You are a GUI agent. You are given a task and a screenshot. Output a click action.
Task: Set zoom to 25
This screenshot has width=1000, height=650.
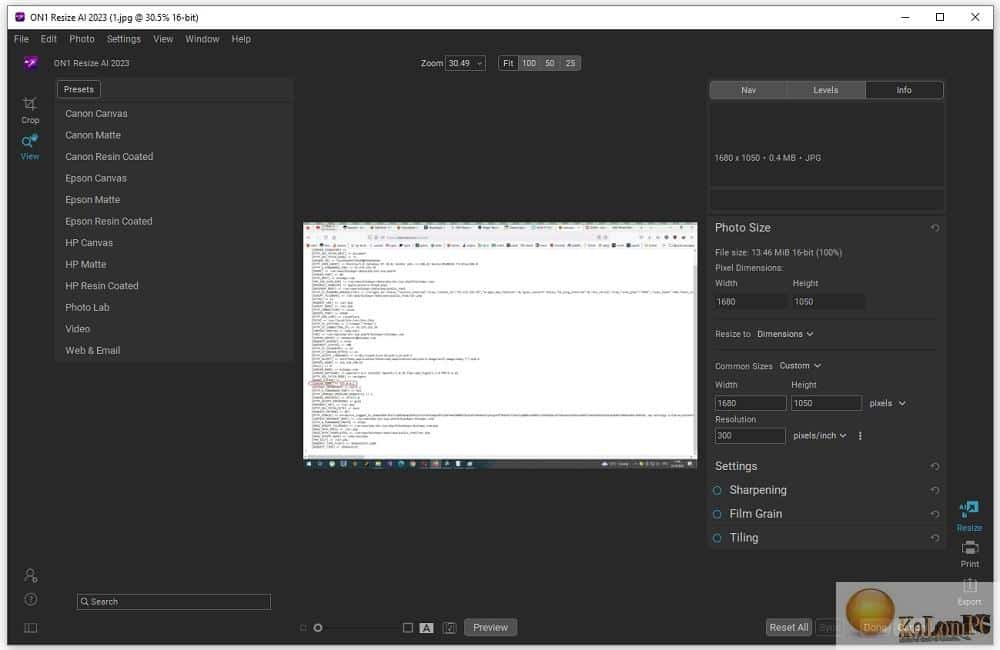(571, 63)
